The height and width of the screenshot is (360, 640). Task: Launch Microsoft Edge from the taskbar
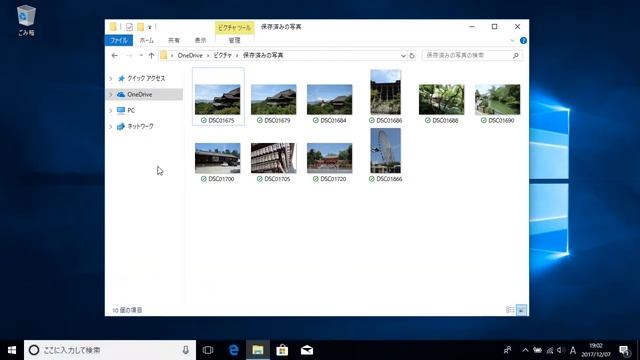(233, 350)
